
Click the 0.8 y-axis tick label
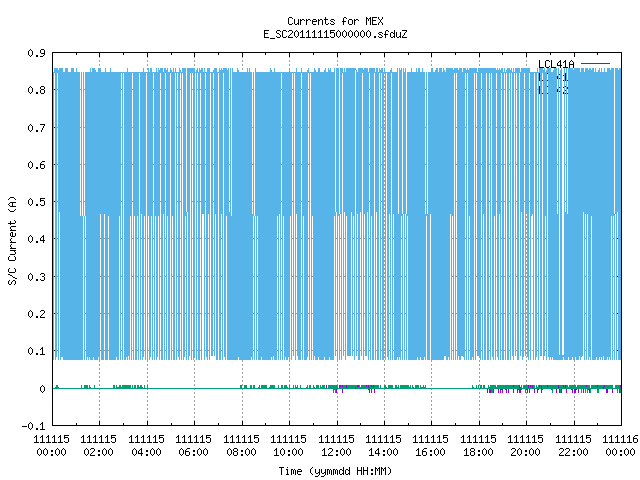coord(36,90)
